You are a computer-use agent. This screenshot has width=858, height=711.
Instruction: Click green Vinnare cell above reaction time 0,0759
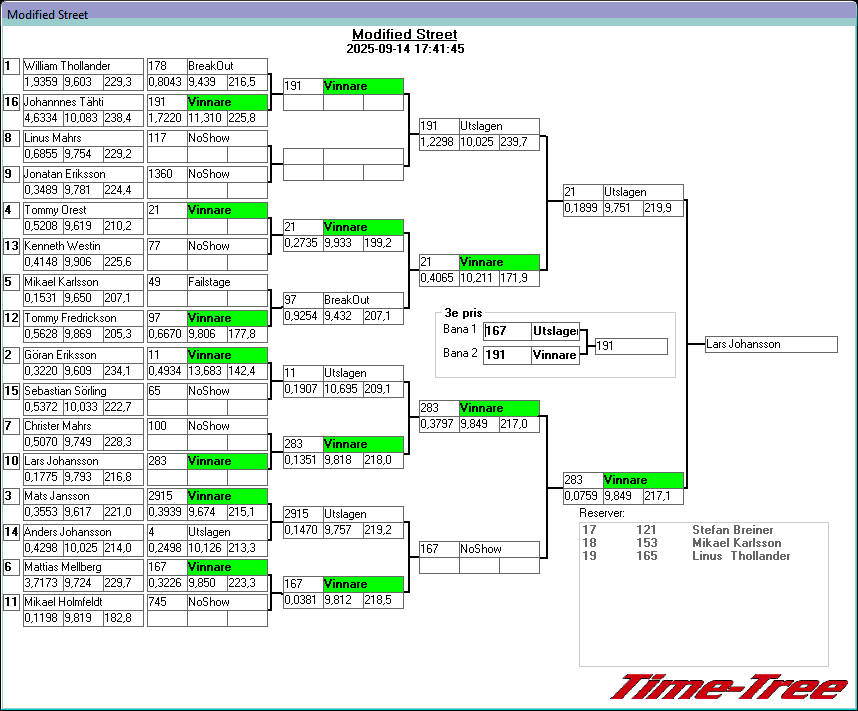[642, 480]
